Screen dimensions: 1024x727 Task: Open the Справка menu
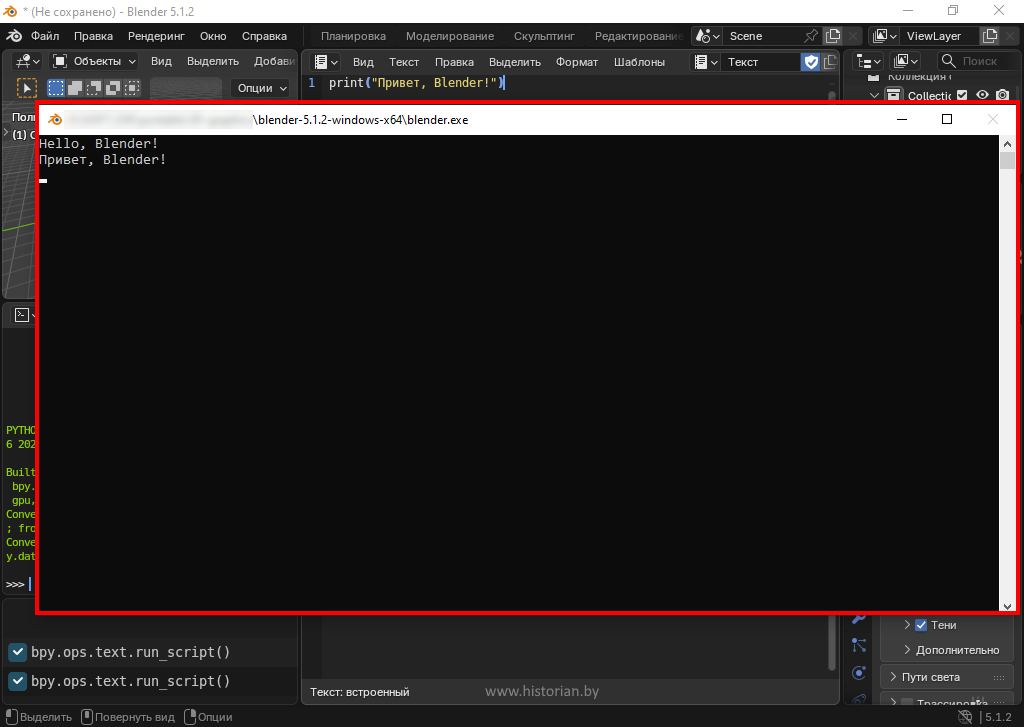pos(264,36)
